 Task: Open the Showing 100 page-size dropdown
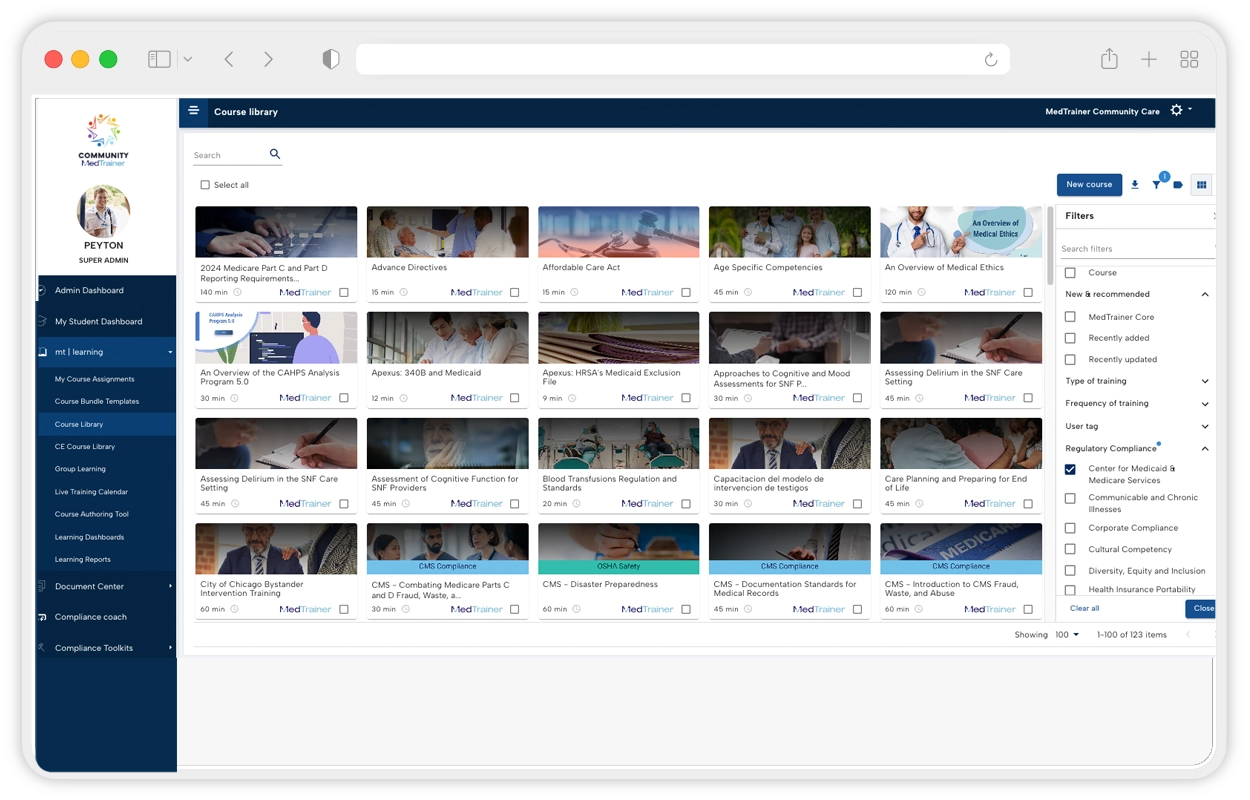tap(1067, 635)
